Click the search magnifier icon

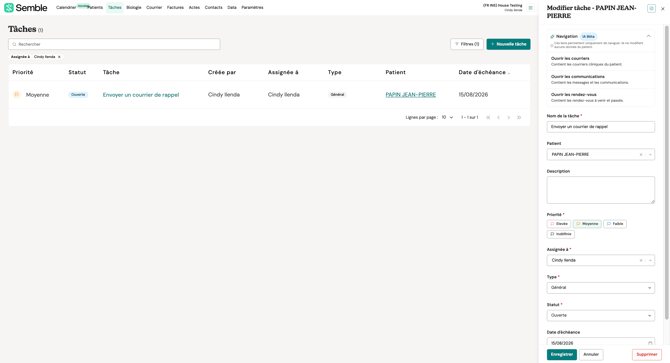pyautogui.click(x=14, y=44)
